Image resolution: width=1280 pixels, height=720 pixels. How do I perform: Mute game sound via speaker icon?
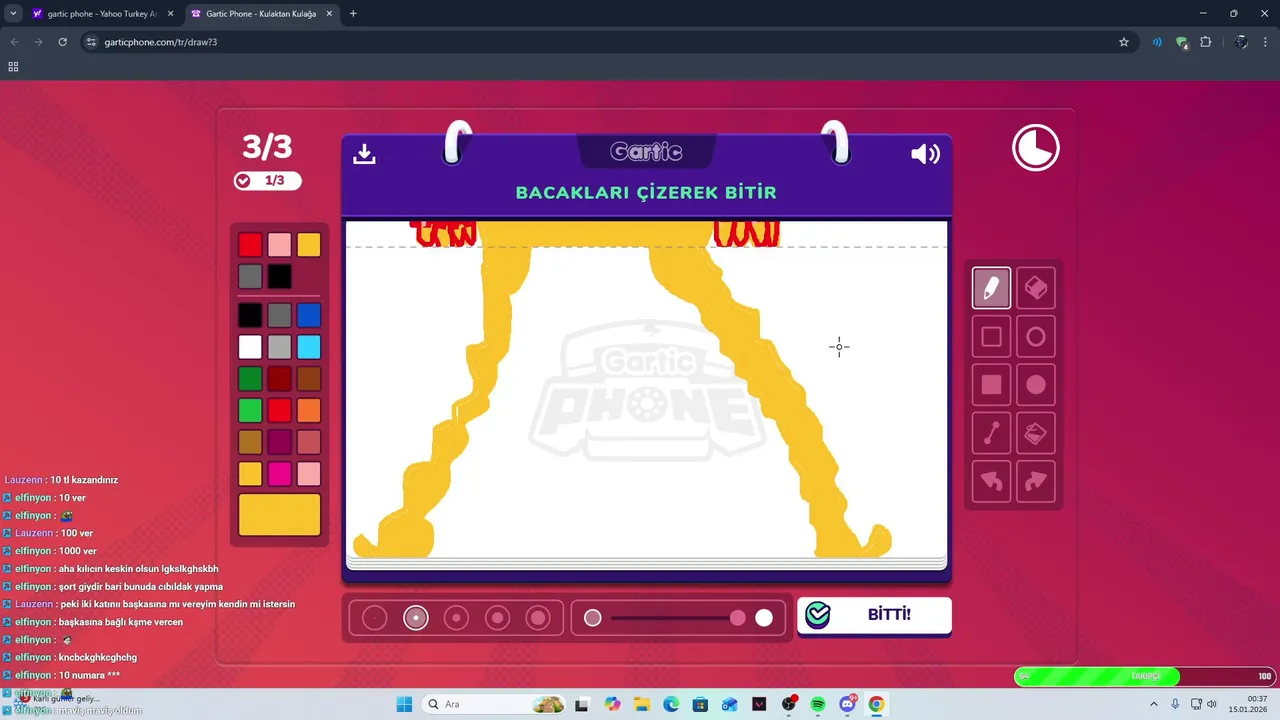pos(925,153)
